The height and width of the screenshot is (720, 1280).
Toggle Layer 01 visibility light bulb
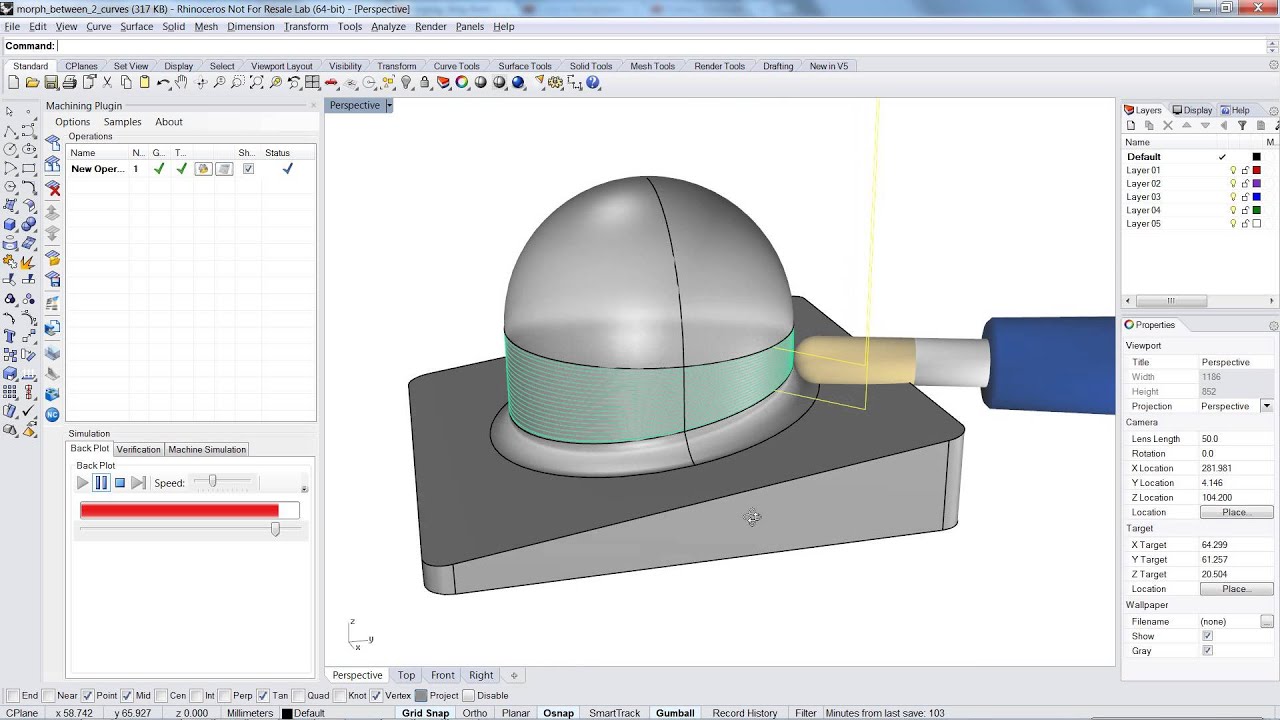pos(1233,170)
